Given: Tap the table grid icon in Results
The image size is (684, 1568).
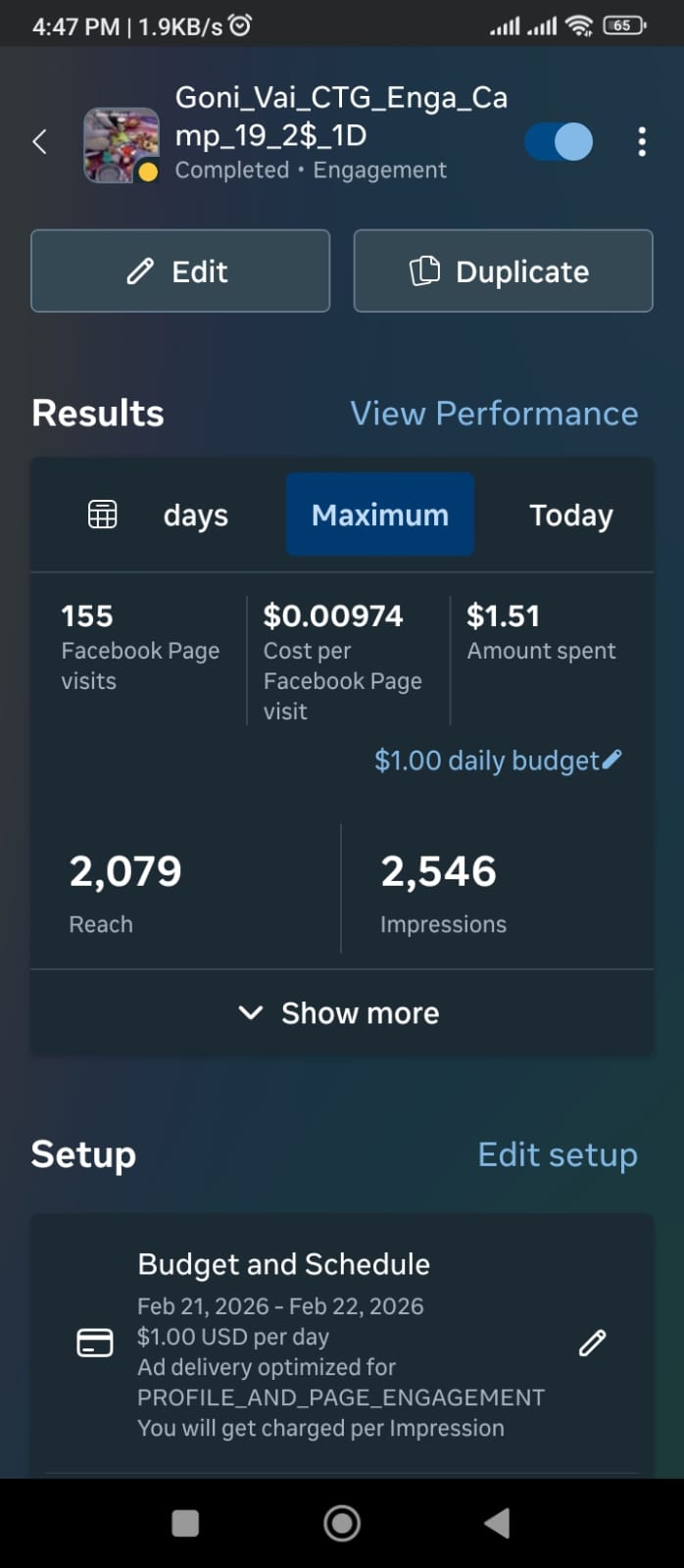Looking at the screenshot, I should [x=103, y=514].
